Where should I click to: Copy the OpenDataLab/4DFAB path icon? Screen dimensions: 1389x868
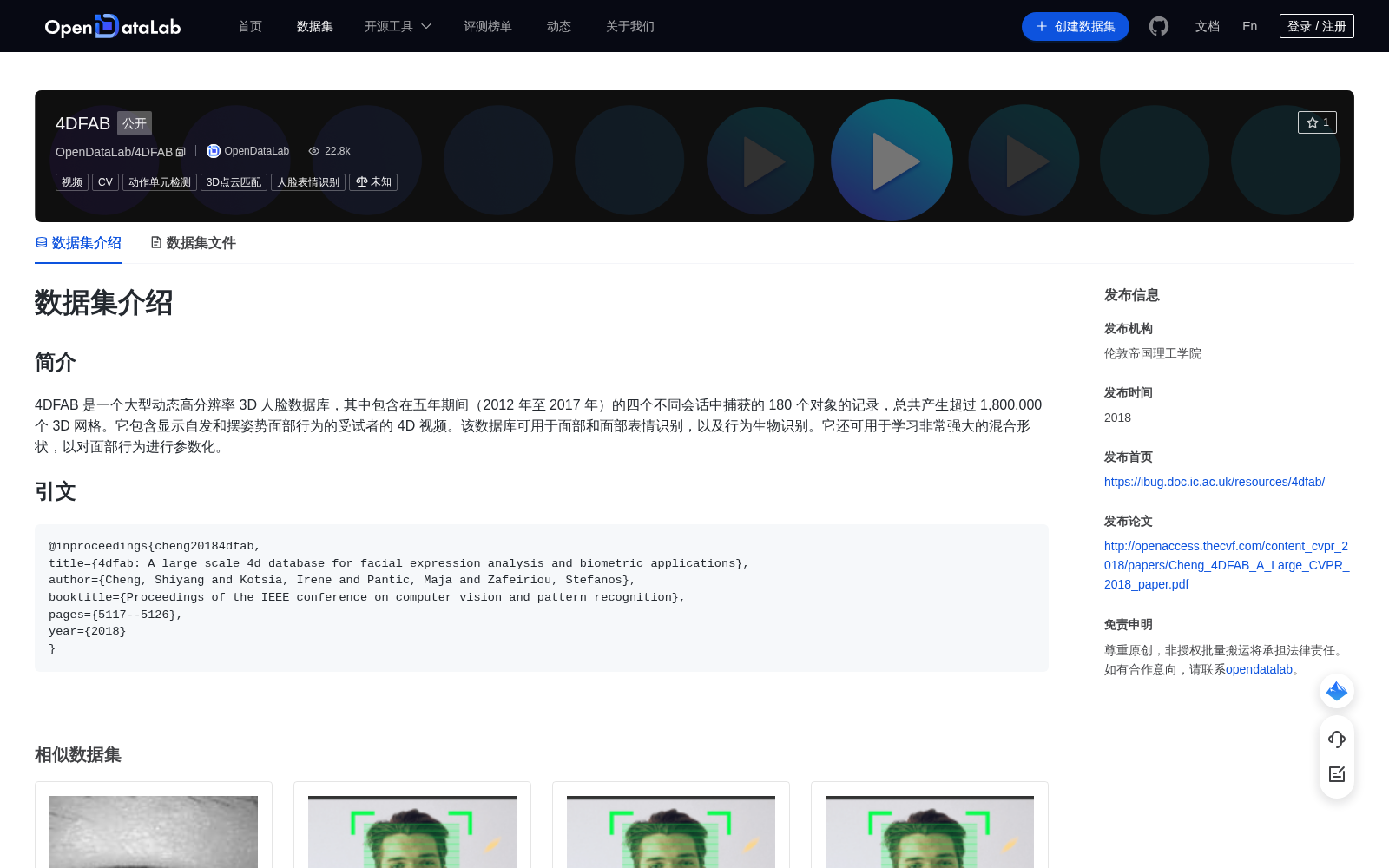point(181,152)
